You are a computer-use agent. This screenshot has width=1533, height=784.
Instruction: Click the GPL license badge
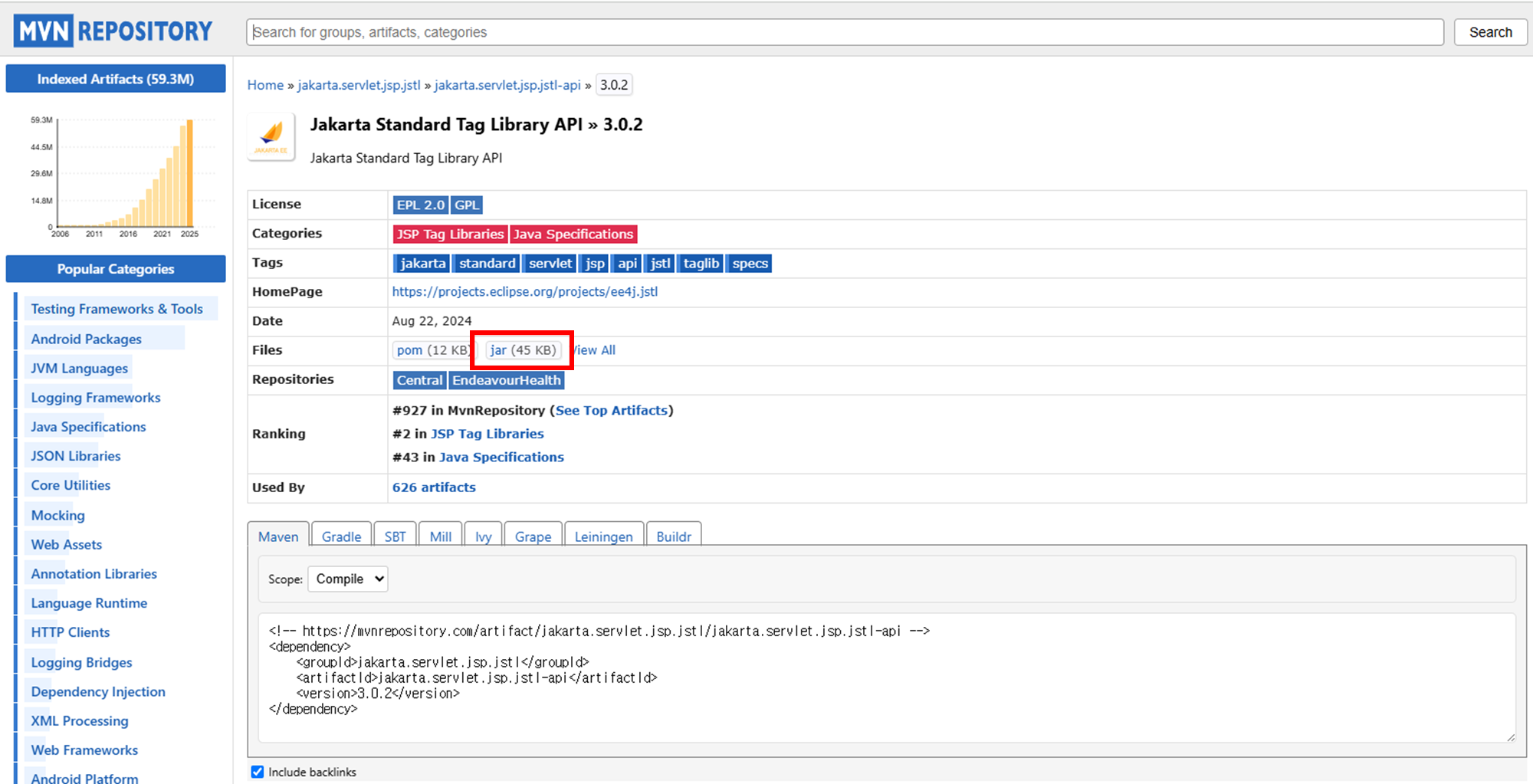467,205
